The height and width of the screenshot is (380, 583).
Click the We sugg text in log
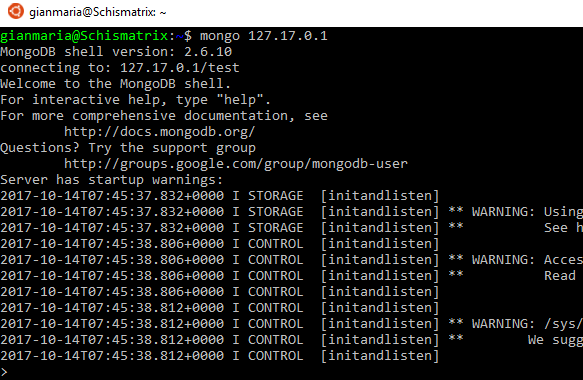[555, 340]
